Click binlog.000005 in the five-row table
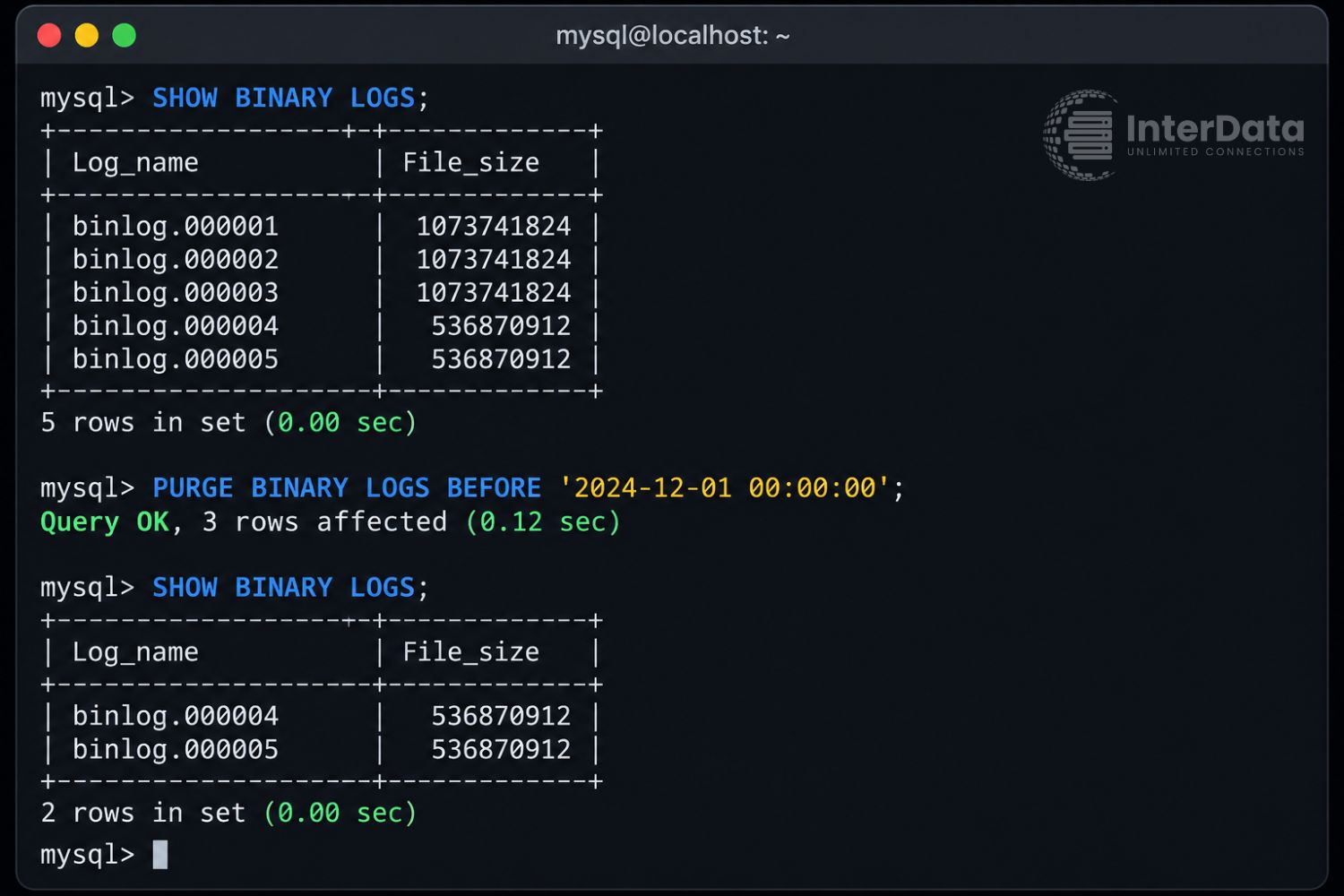The width and height of the screenshot is (1344, 896). pyautogui.click(x=176, y=359)
